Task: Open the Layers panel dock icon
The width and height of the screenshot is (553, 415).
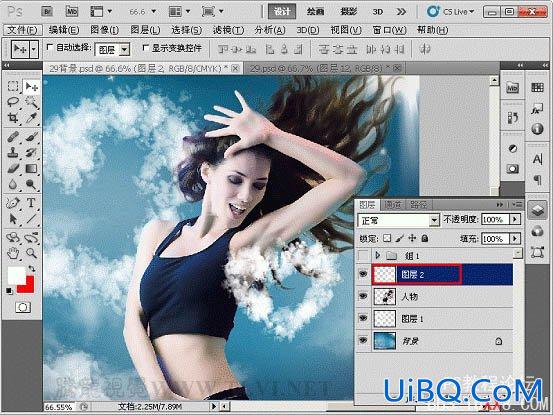Action: coord(537,210)
